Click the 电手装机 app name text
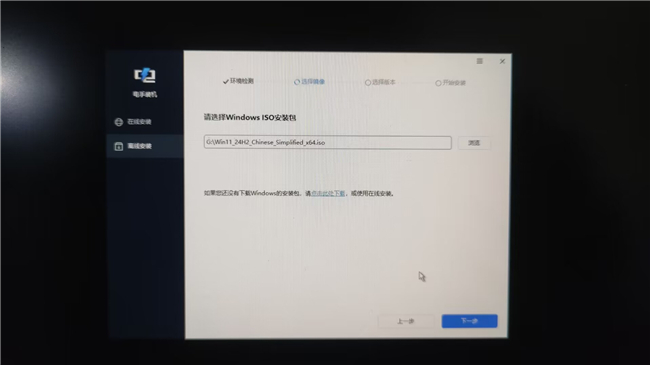Screen dimensions: 650x365 point(145,95)
